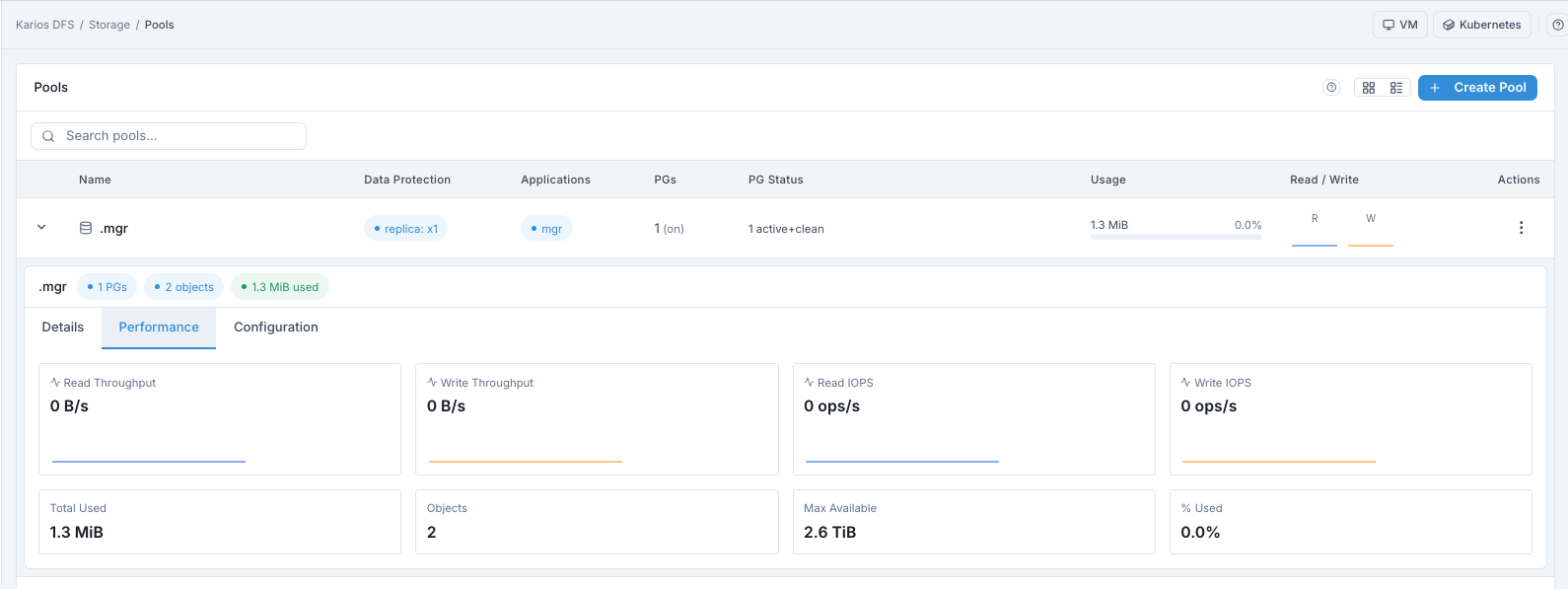1568x589 pixels.
Task: Click the search magnifier icon
Action: [x=48, y=136]
